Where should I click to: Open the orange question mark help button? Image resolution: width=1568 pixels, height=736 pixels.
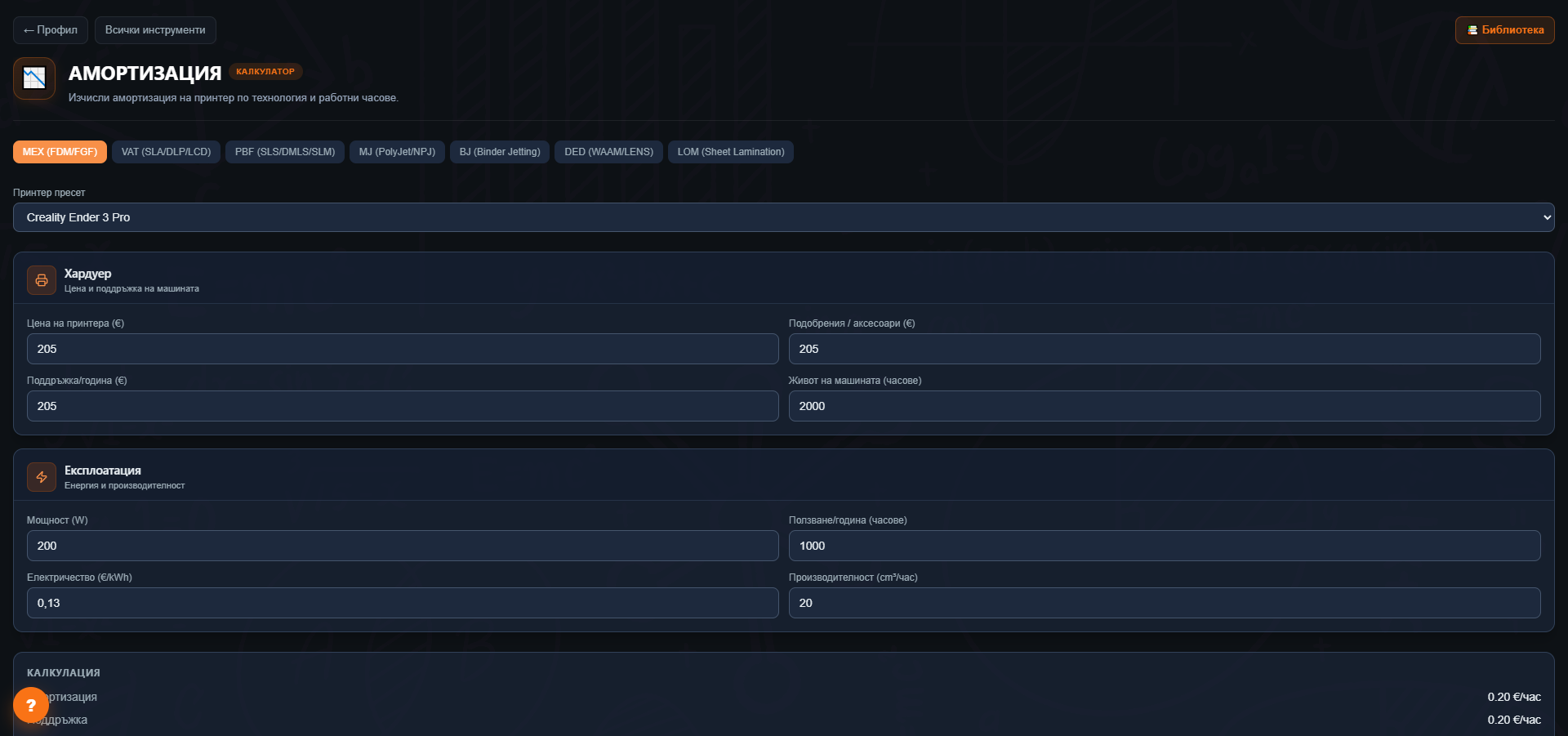pos(31,705)
